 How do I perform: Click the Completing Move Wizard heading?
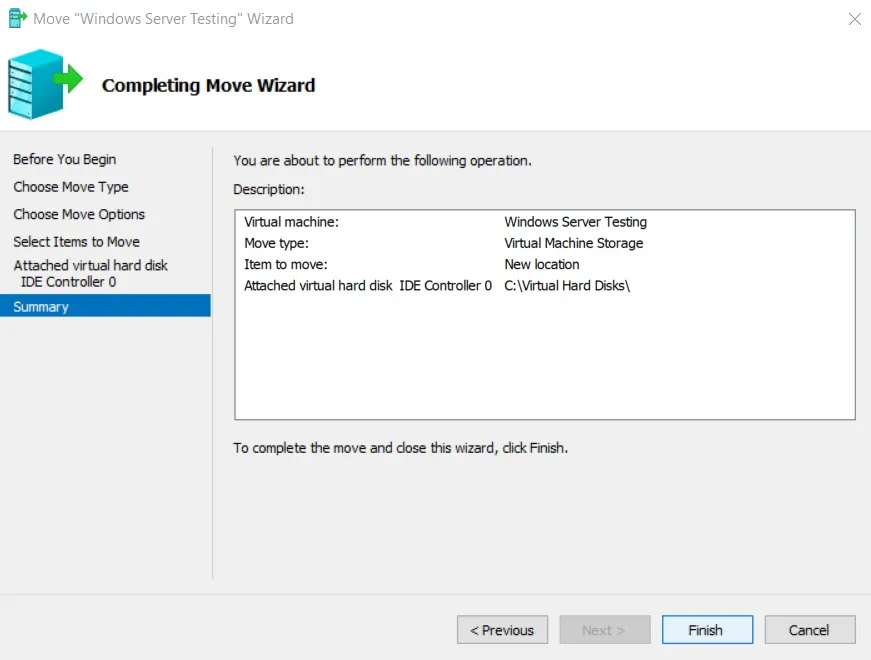[208, 85]
